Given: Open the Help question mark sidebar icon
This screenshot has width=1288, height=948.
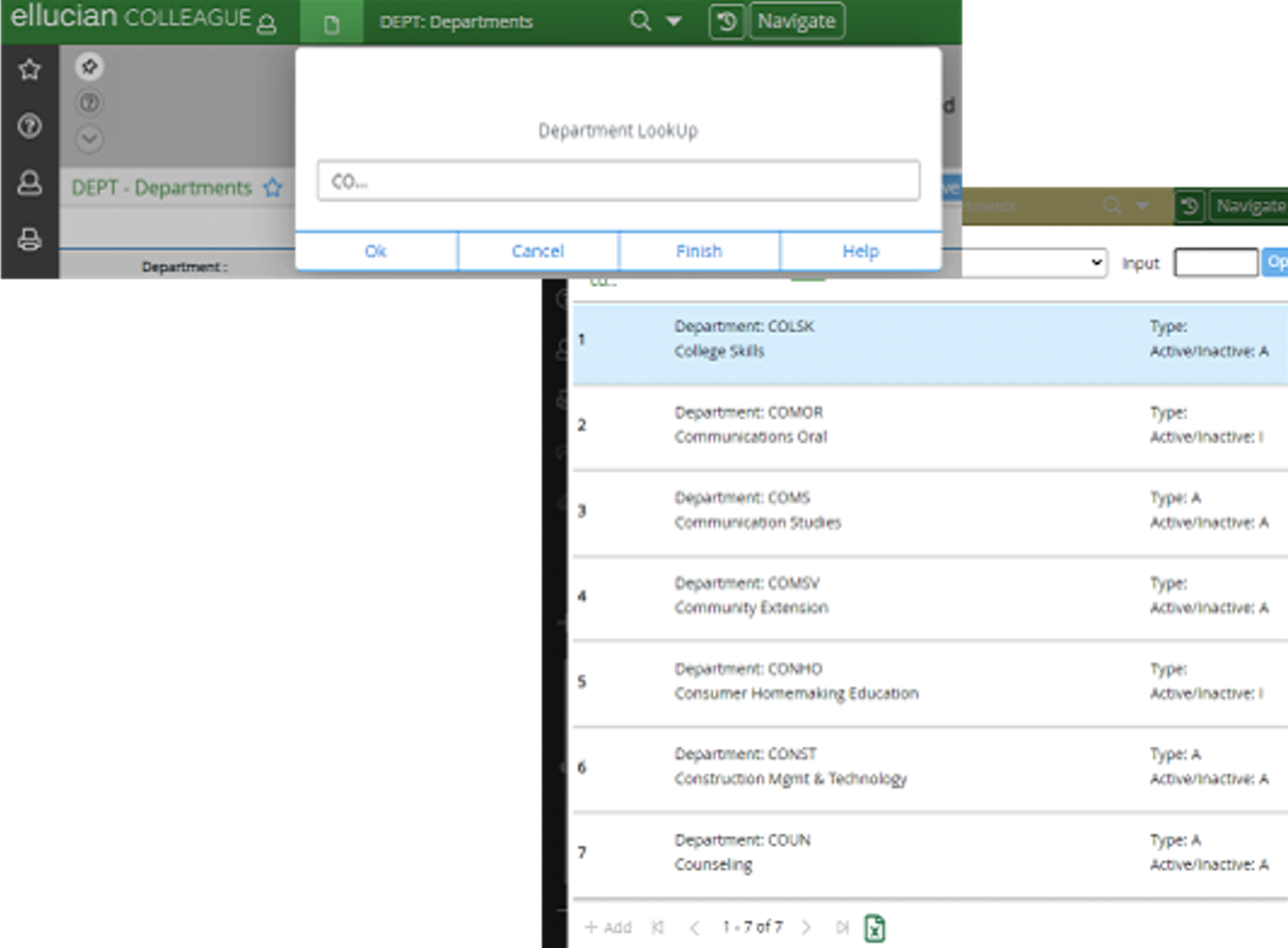Looking at the screenshot, I should tap(29, 126).
